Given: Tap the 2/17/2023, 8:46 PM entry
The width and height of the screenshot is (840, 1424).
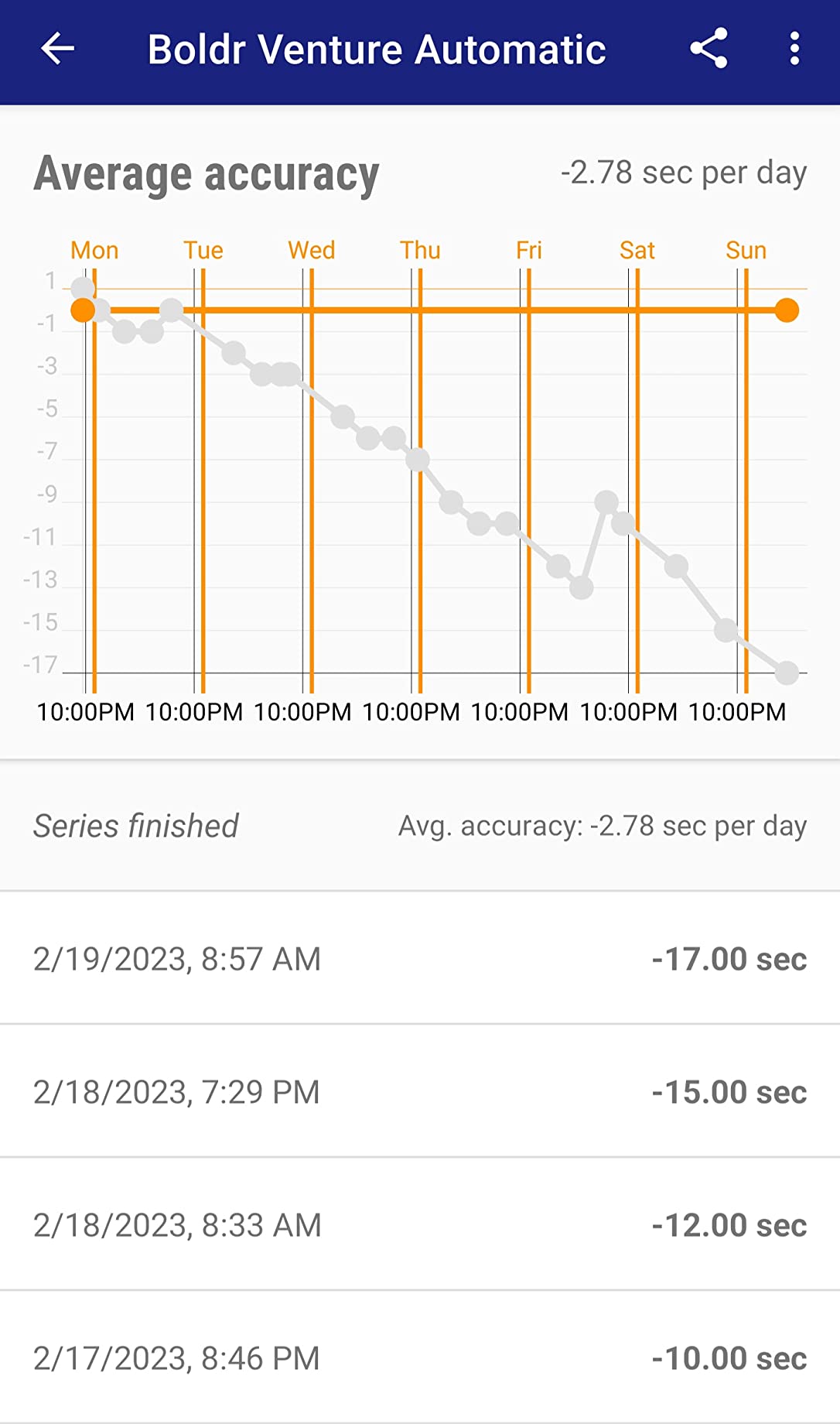Looking at the screenshot, I should tap(420, 1357).
